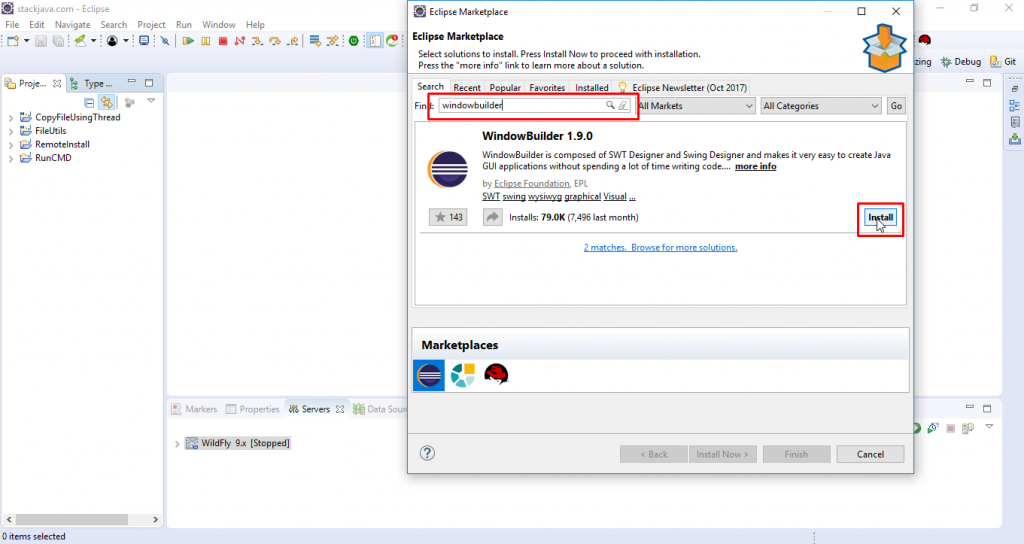Open the File menu
Screen dimensions: 1024x544
pyautogui.click(x=12, y=25)
